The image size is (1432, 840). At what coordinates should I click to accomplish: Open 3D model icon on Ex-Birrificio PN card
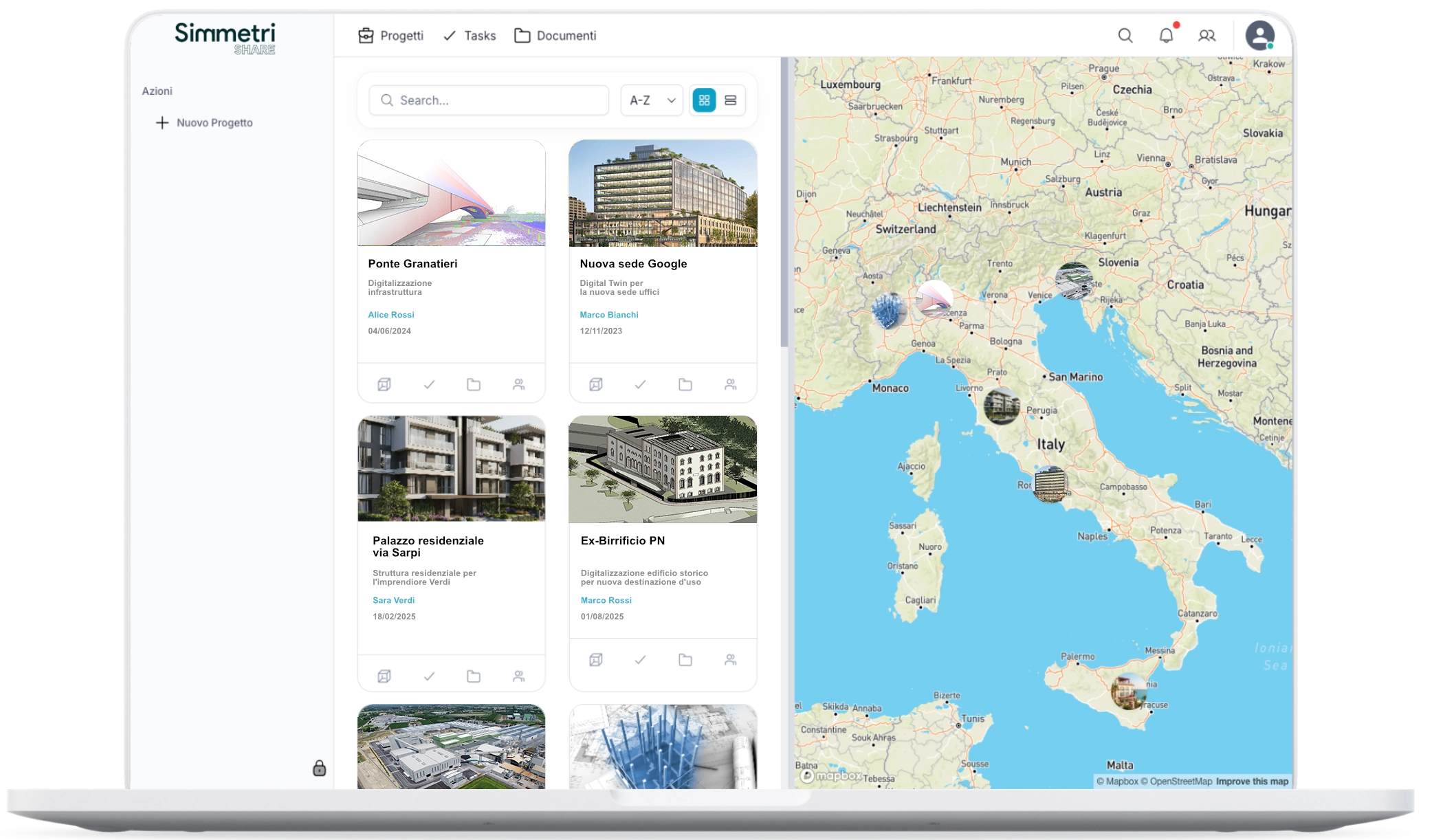pos(596,660)
